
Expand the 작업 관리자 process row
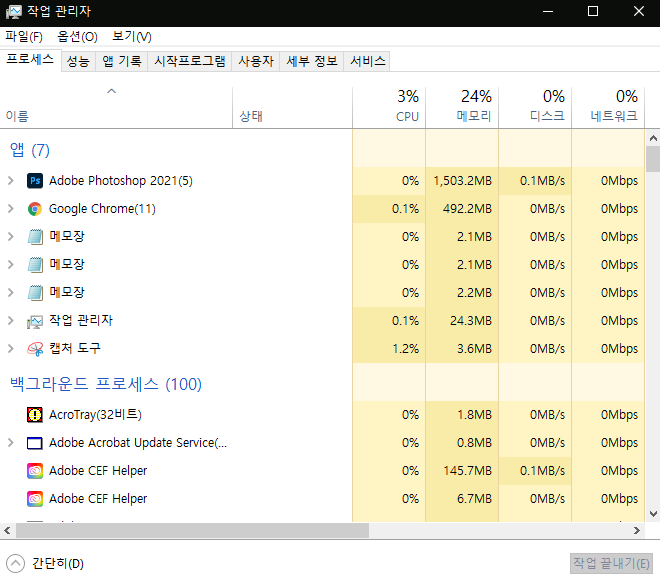coord(11,321)
